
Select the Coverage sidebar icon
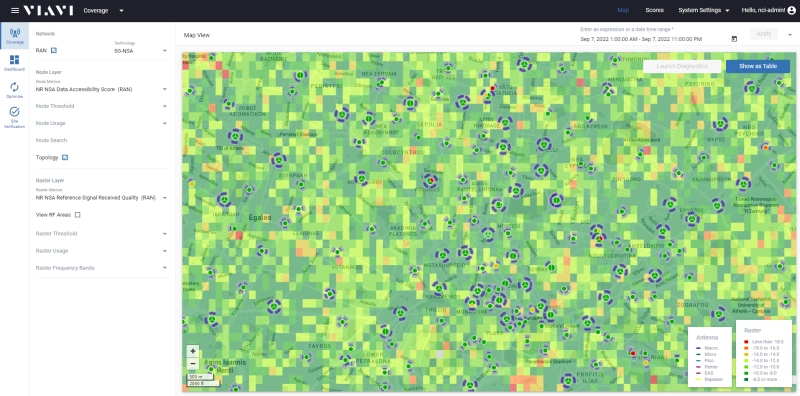coord(15,36)
